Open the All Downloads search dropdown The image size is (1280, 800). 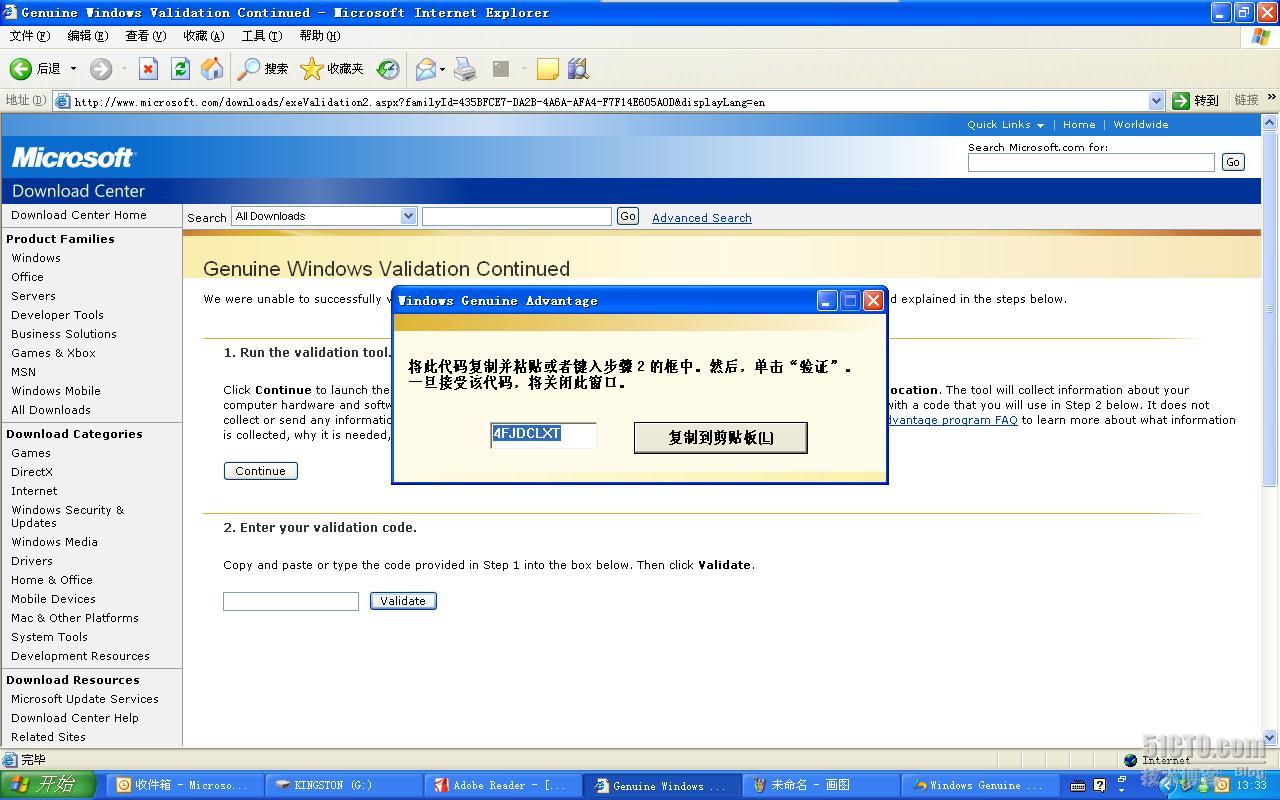pos(408,216)
